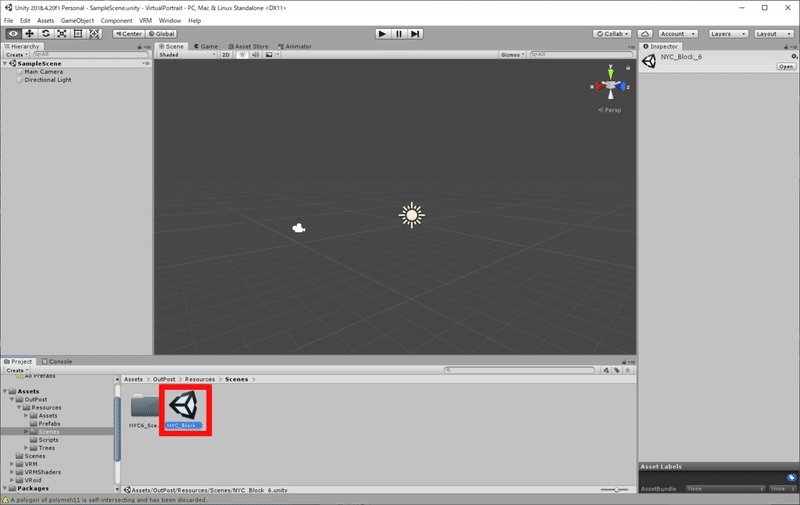This screenshot has height=505, width=800.
Task: Step one frame forward
Action: pyautogui.click(x=415, y=34)
